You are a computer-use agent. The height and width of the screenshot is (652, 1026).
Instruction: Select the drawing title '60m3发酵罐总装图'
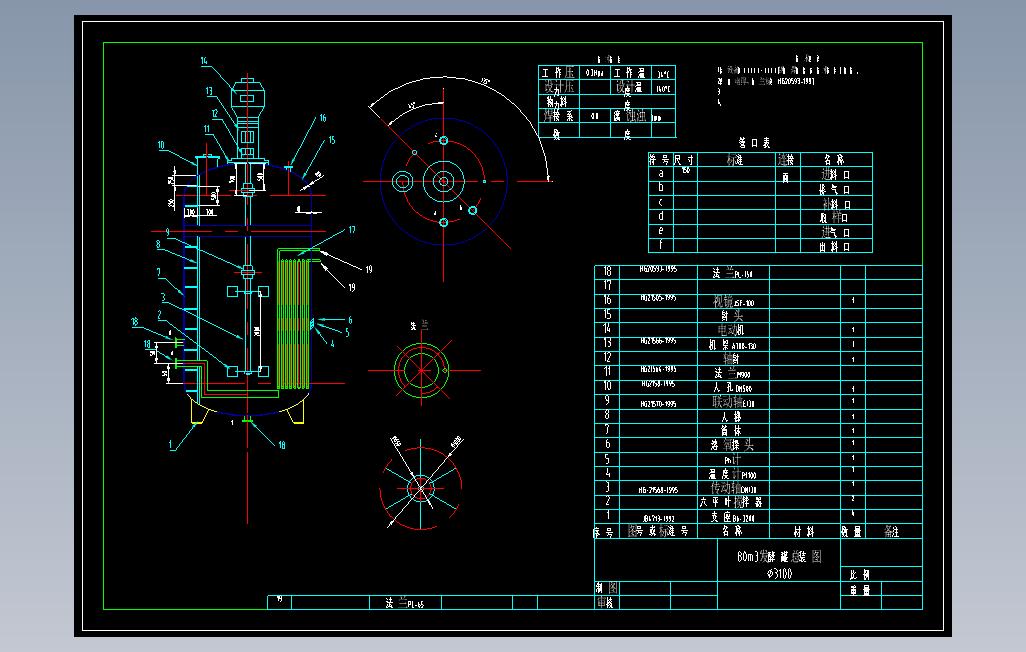779,556
